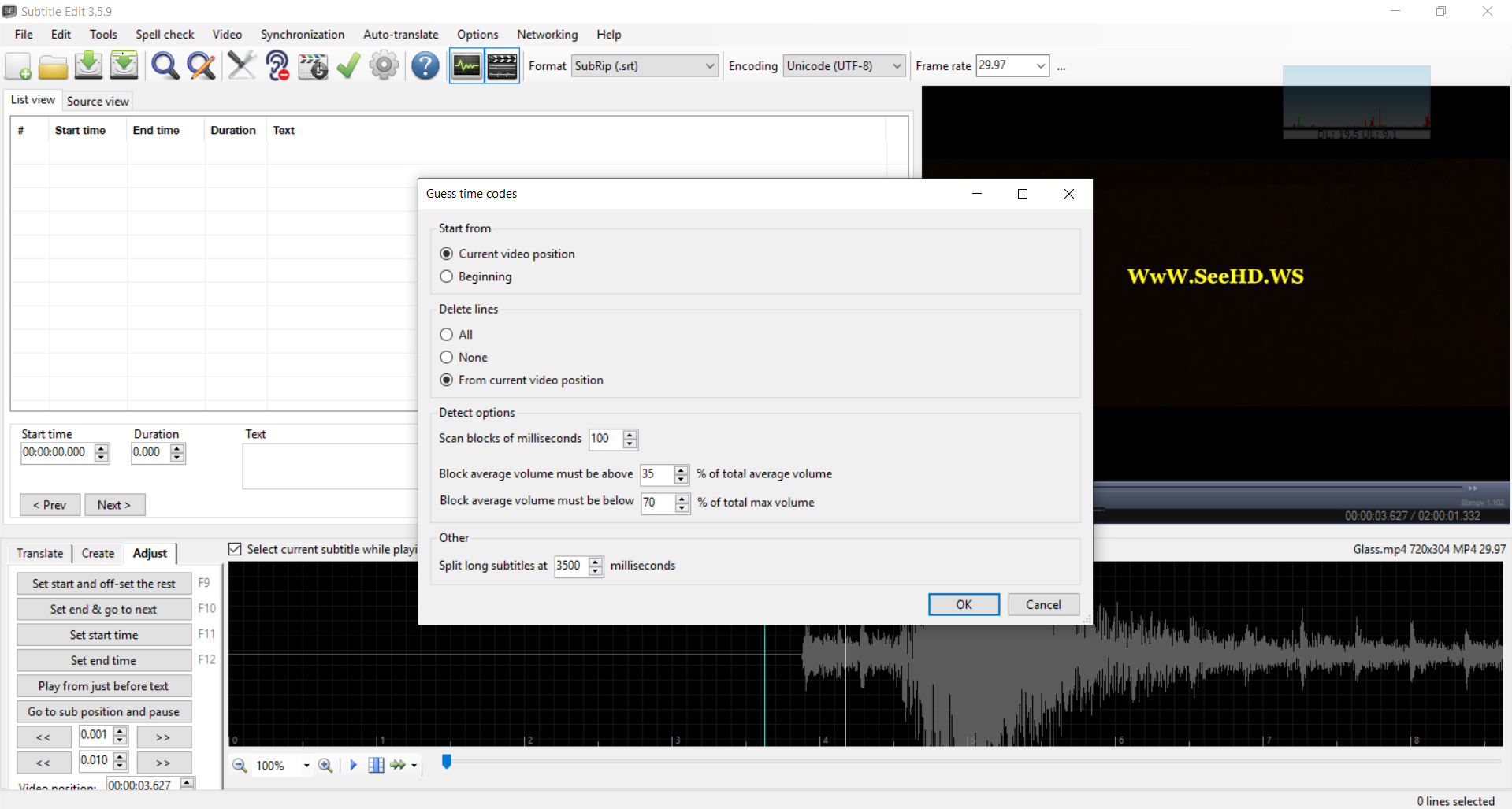
Task: Select the Replace tool icon
Action: [x=201, y=65]
